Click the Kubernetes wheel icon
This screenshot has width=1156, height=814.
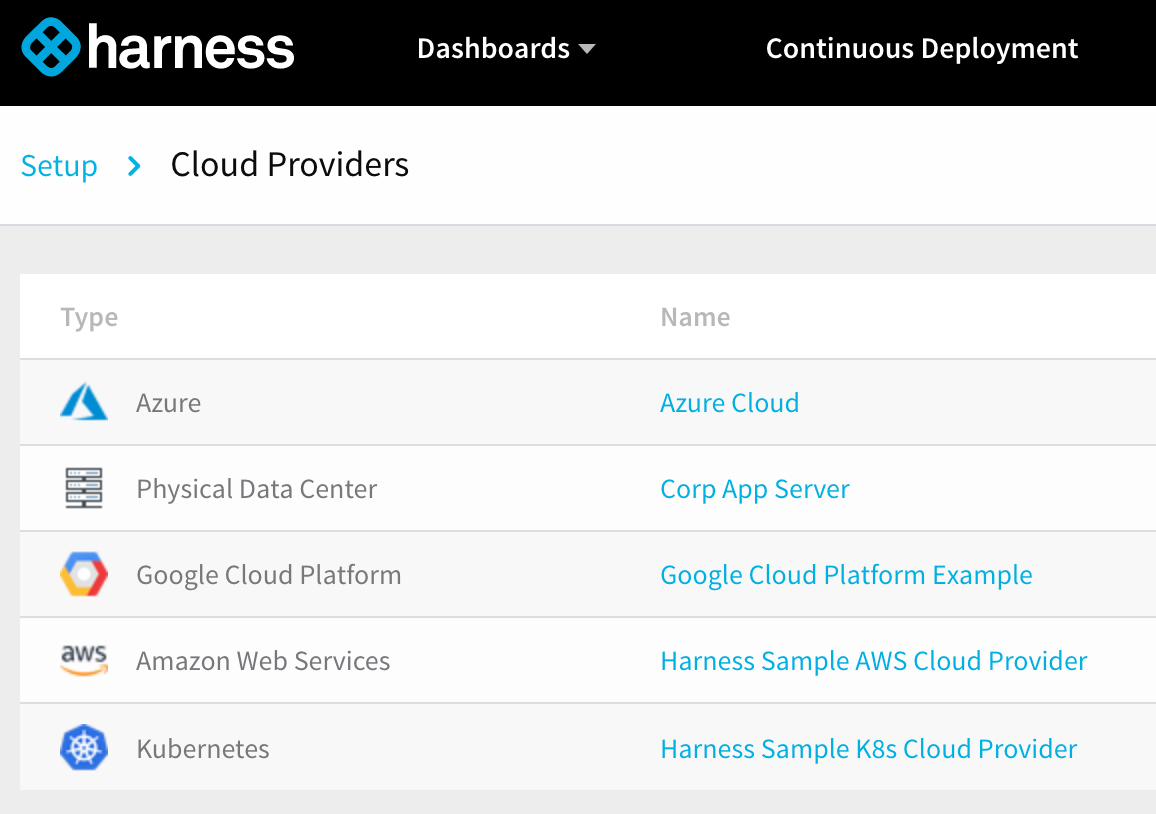point(84,748)
